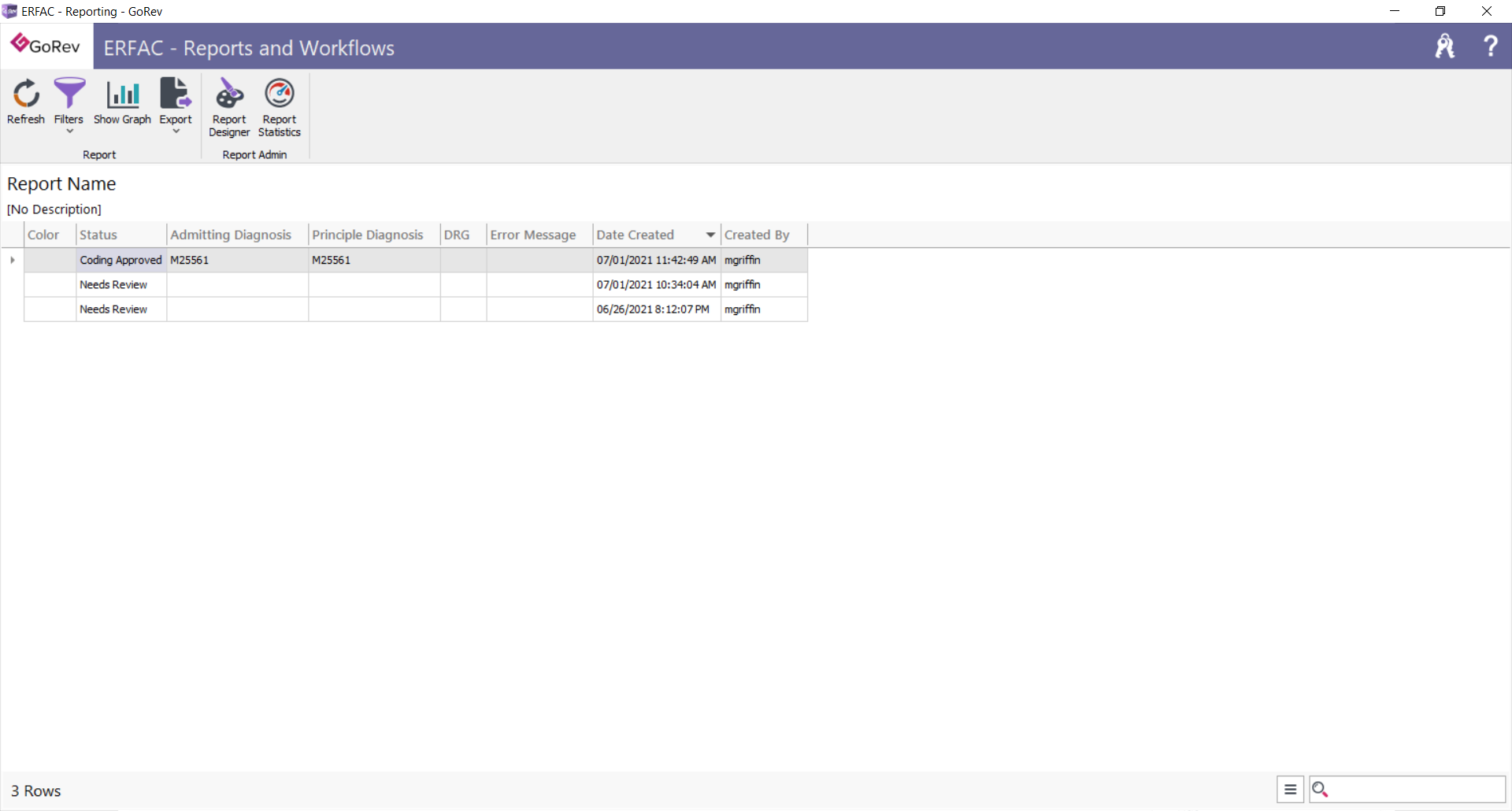1512x811 pixels.
Task: Select the Admitting Diagnosis M25561 cell
Action: pyautogui.click(x=238, y=260)
